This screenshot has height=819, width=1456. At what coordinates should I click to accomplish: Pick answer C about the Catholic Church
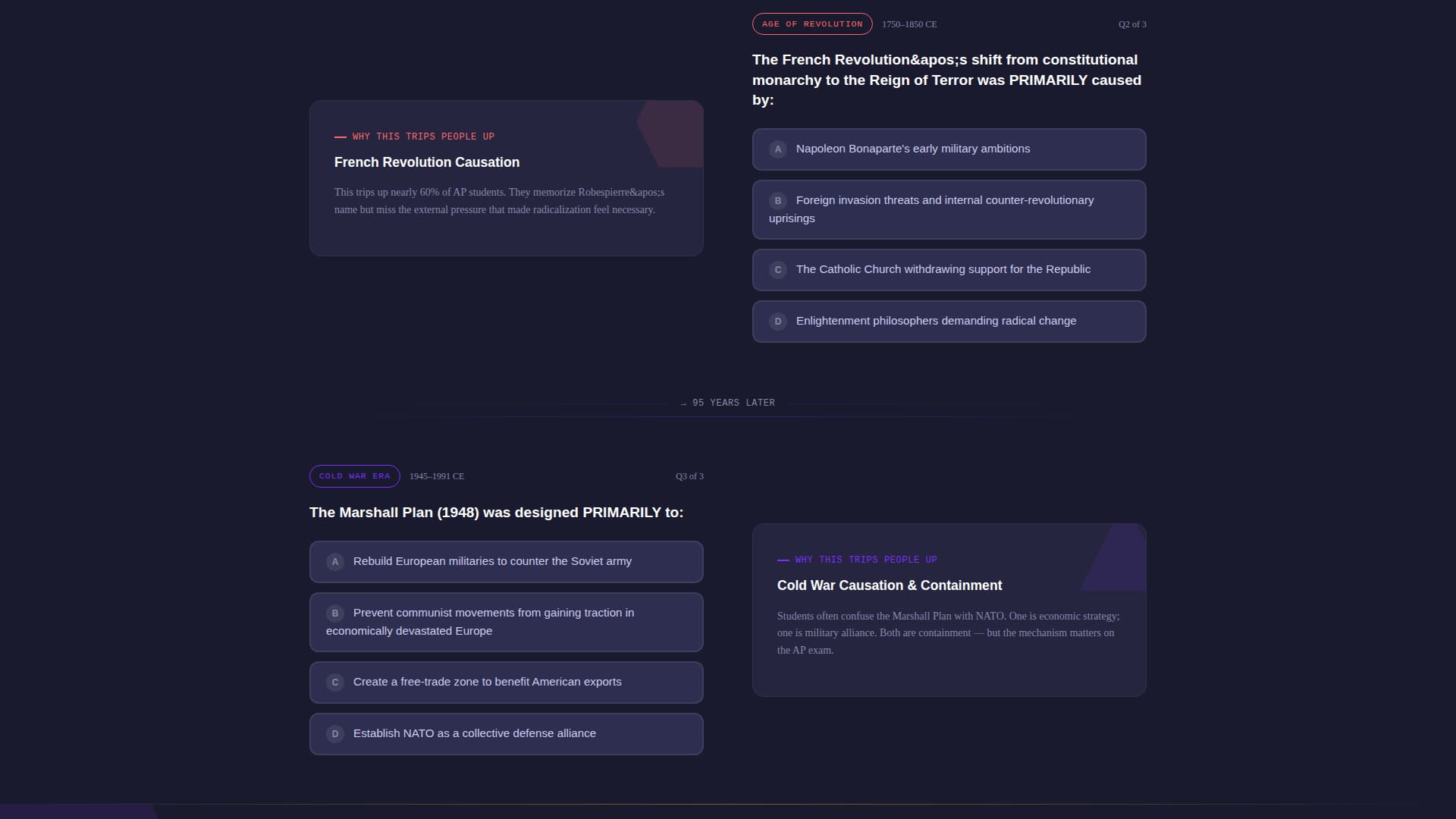coord(949,270)
